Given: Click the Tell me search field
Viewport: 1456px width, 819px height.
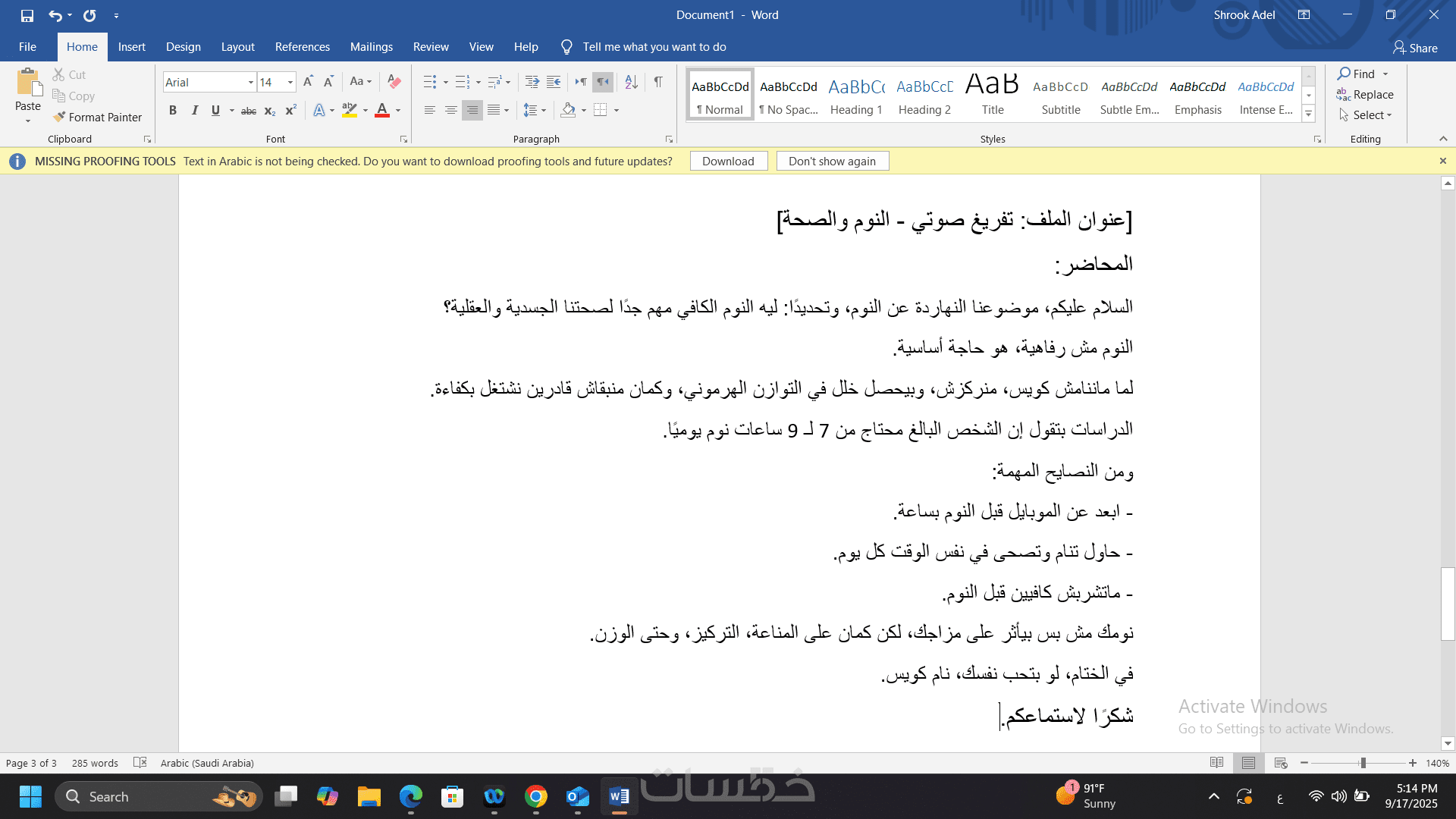Looking at the screenshot, I should click(654, 47).
